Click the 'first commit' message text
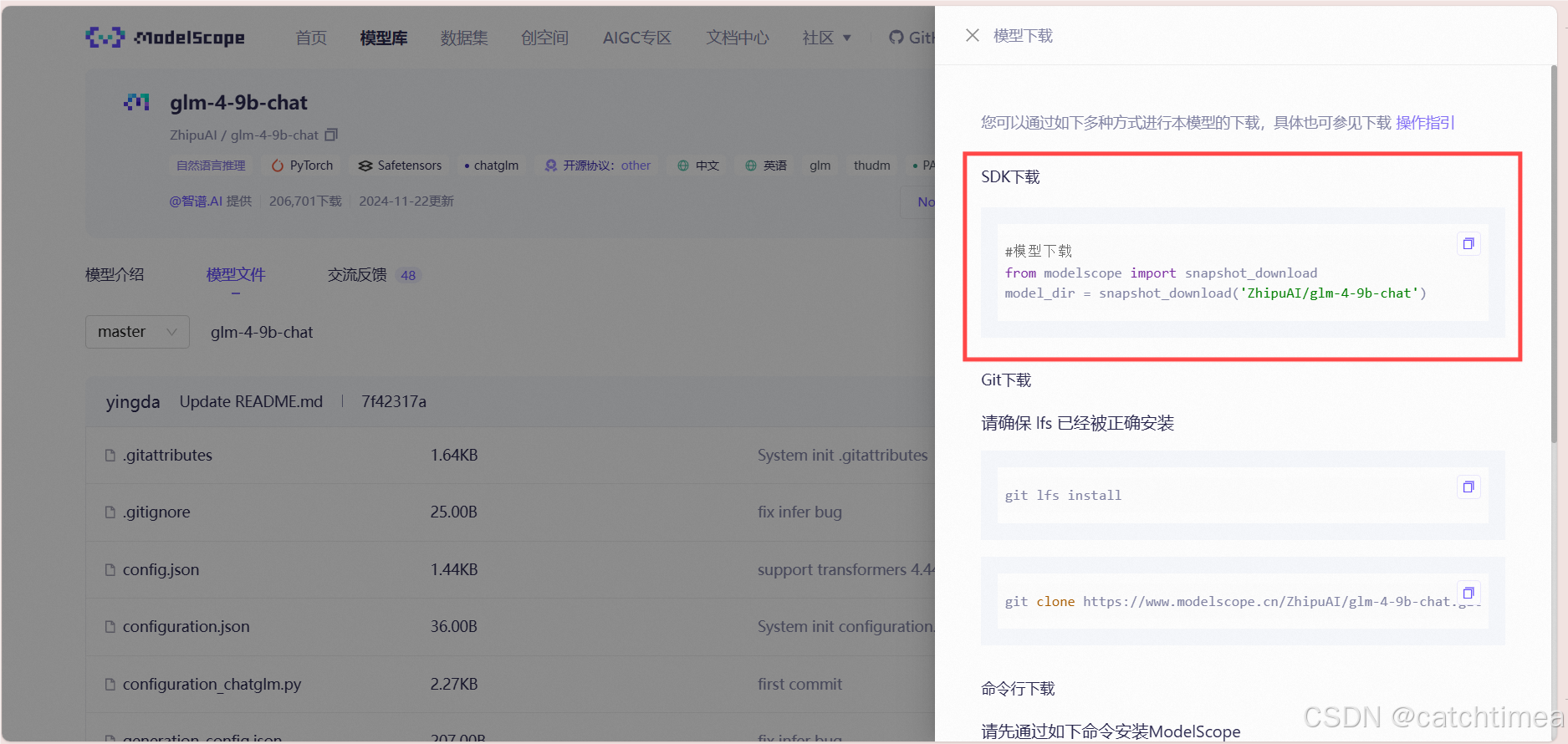 tap(799, 685)
